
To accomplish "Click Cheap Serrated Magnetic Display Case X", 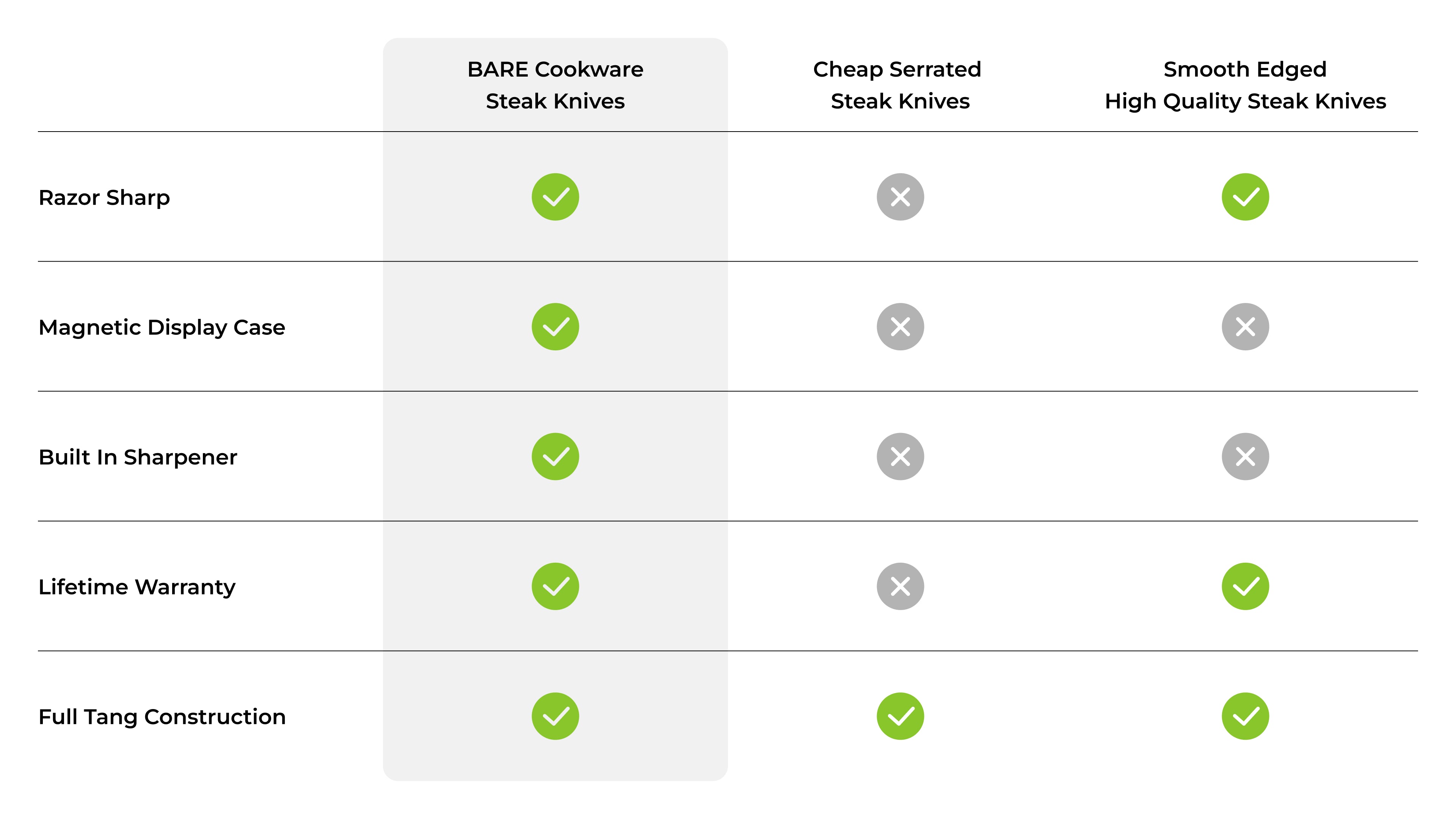I will (900, 327).
